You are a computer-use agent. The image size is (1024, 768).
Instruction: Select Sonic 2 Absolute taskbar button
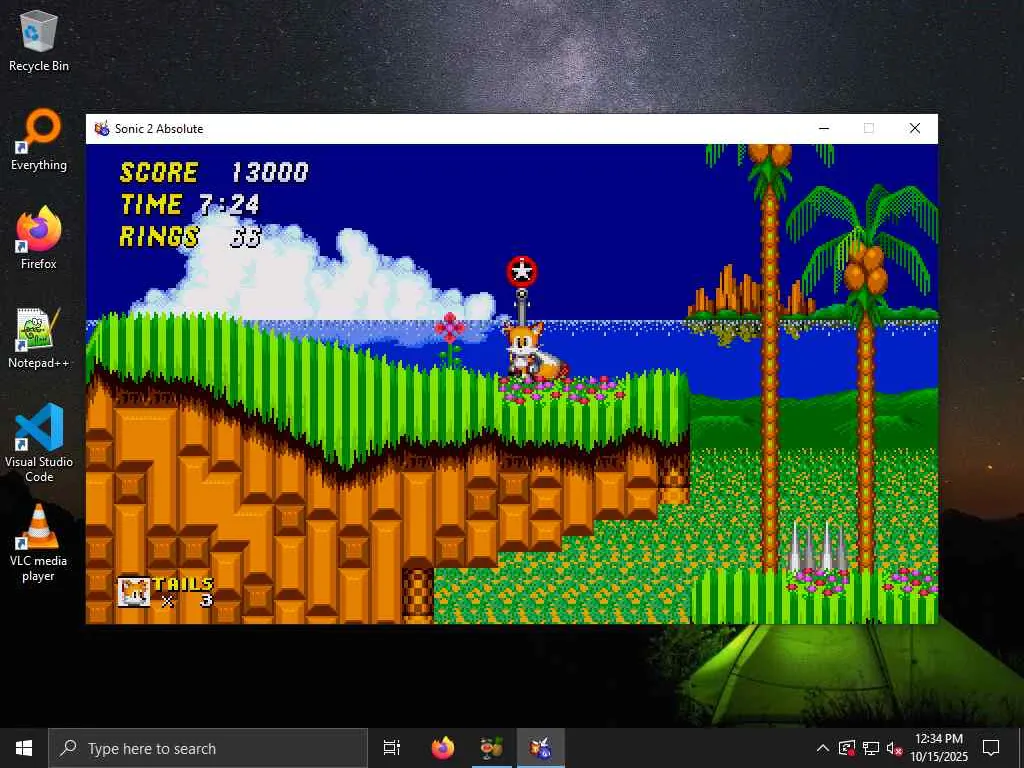(540, 748)
